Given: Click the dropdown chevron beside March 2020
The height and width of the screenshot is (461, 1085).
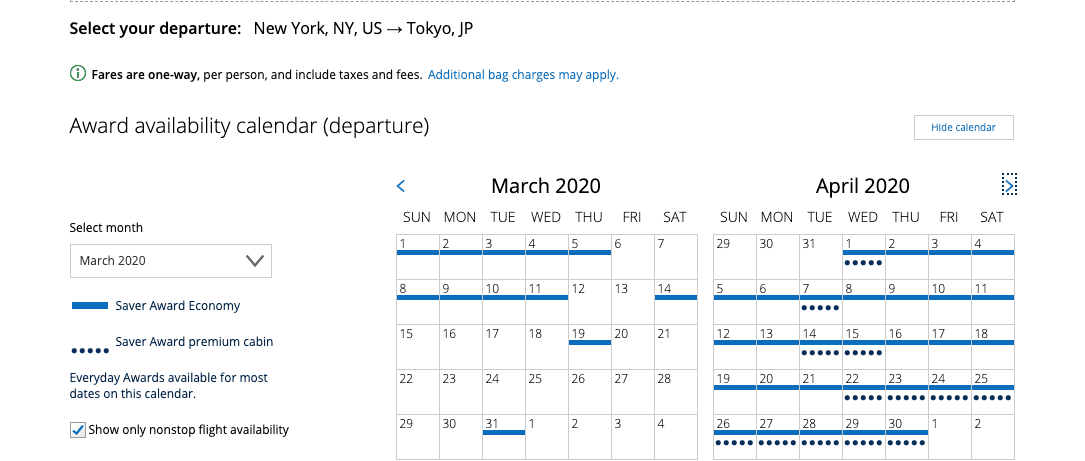Looking at the screenshot, I should (255, 261).
